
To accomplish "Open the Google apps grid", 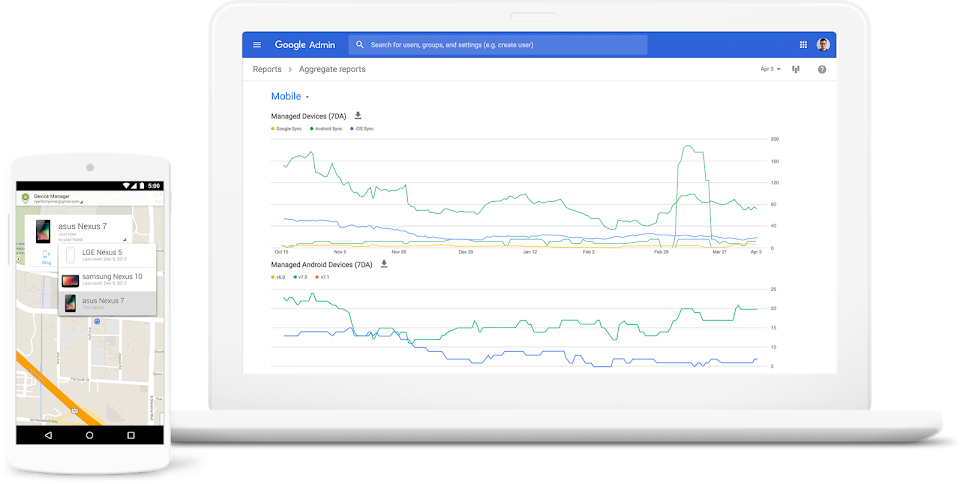I will pos(803,45).
